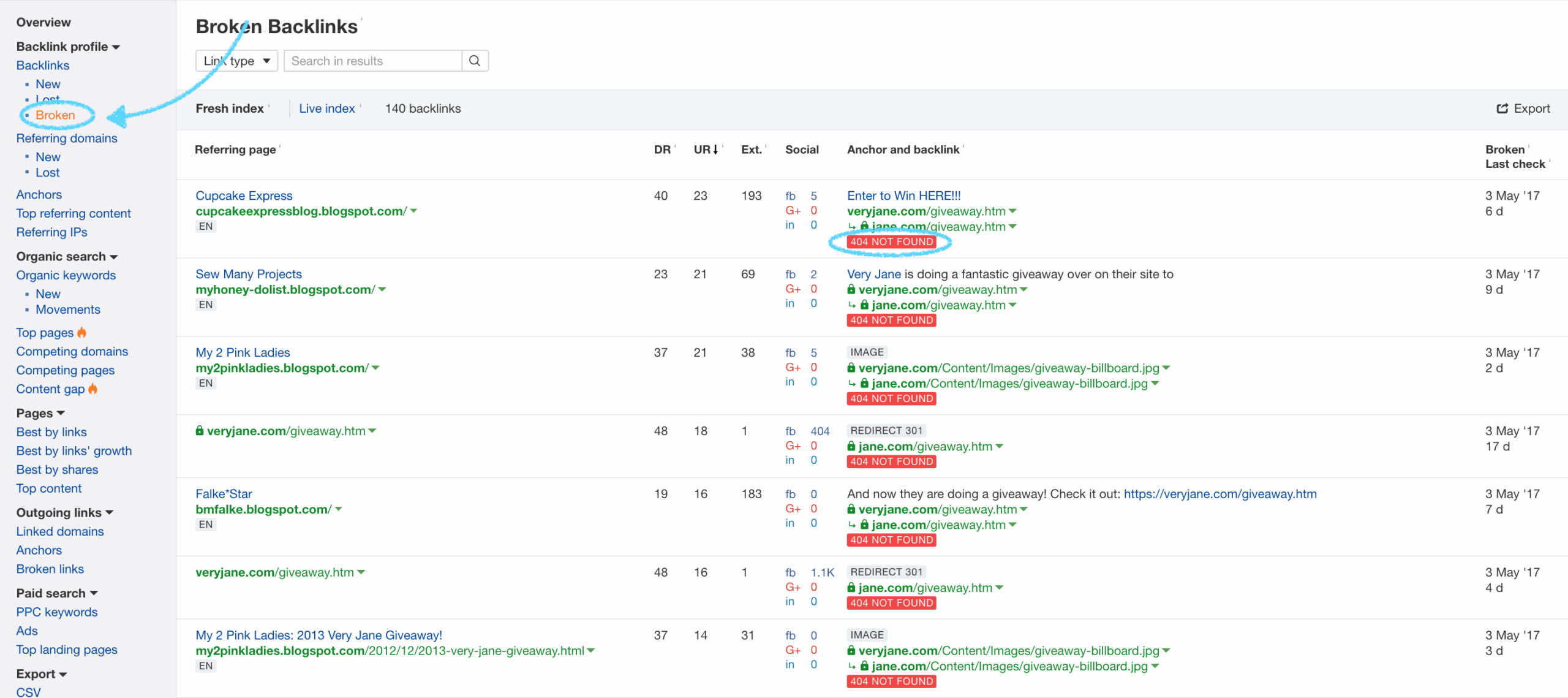Open Top landing pages in sidebar
Screen dimensions: 1568x698
(67, 650)
